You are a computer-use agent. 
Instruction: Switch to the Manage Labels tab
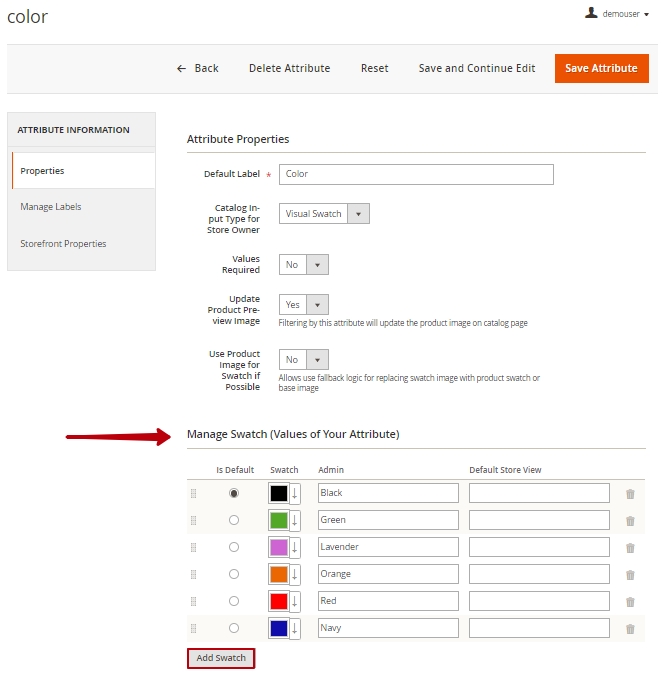click(x=51, y=207)
